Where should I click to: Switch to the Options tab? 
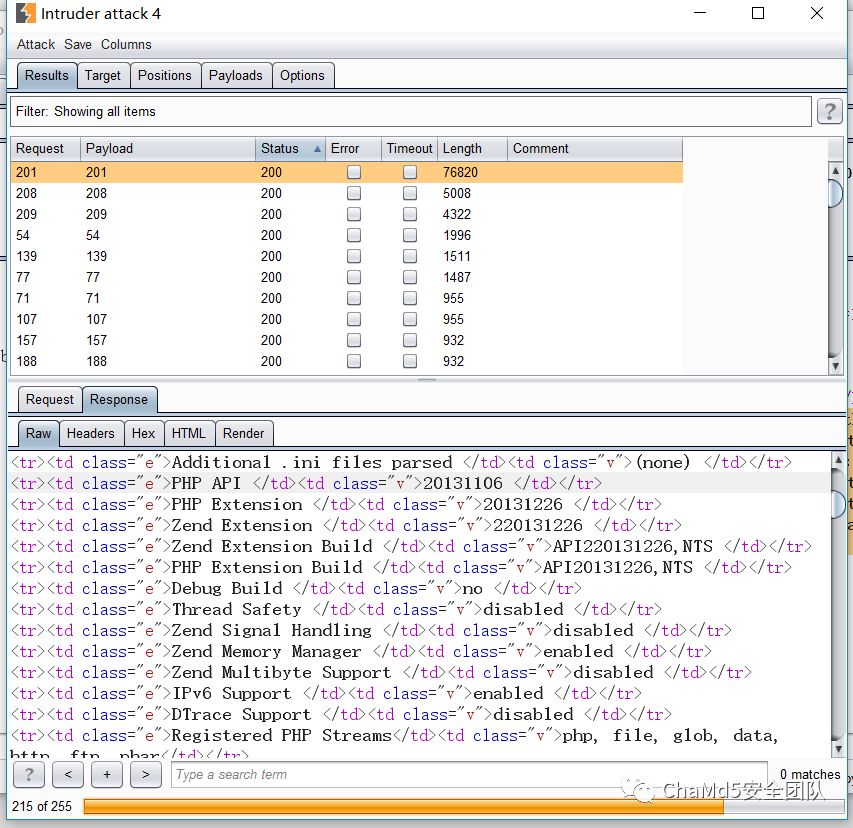point(302,76)
